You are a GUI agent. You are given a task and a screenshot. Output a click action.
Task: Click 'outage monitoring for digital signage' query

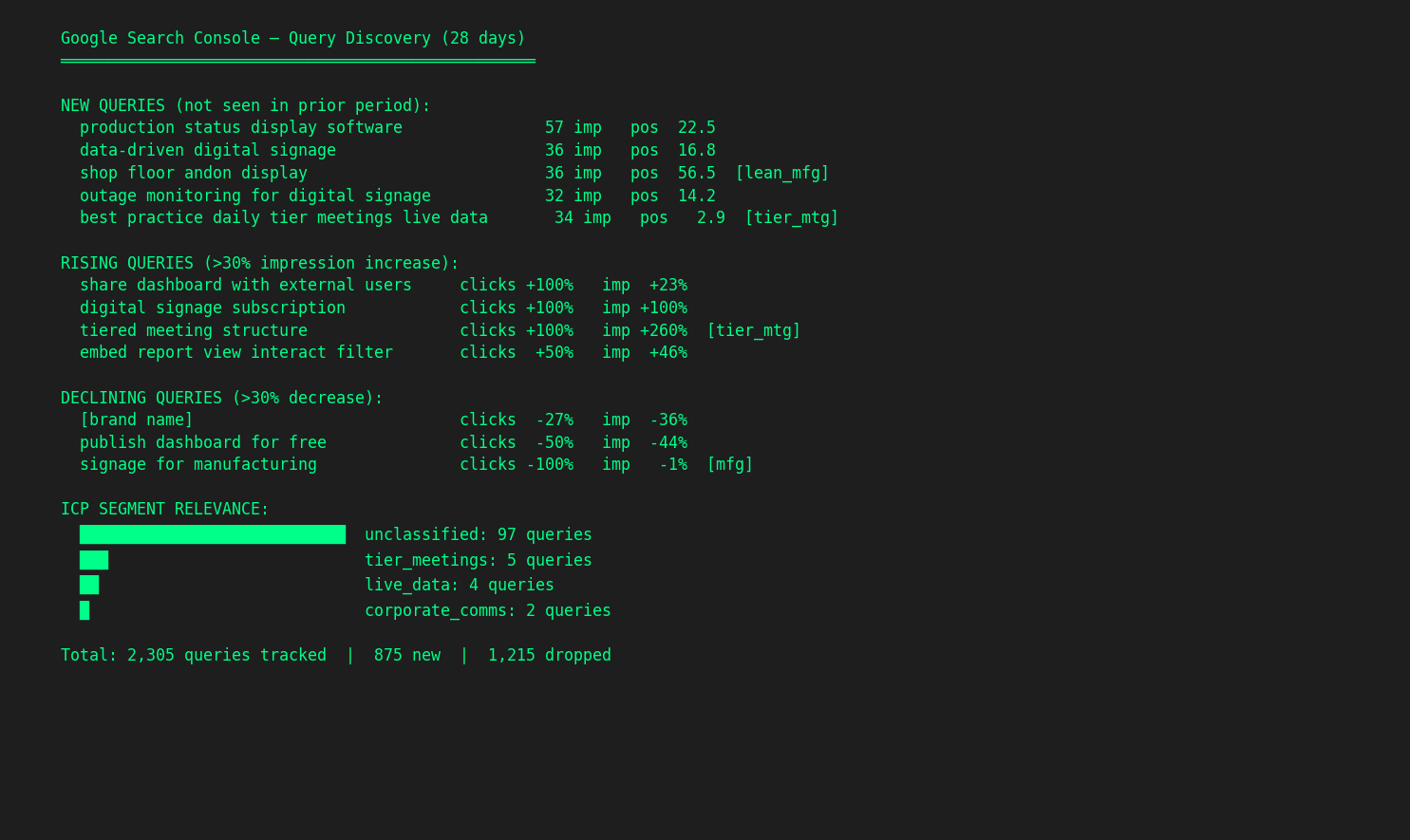tap(255, 196)
